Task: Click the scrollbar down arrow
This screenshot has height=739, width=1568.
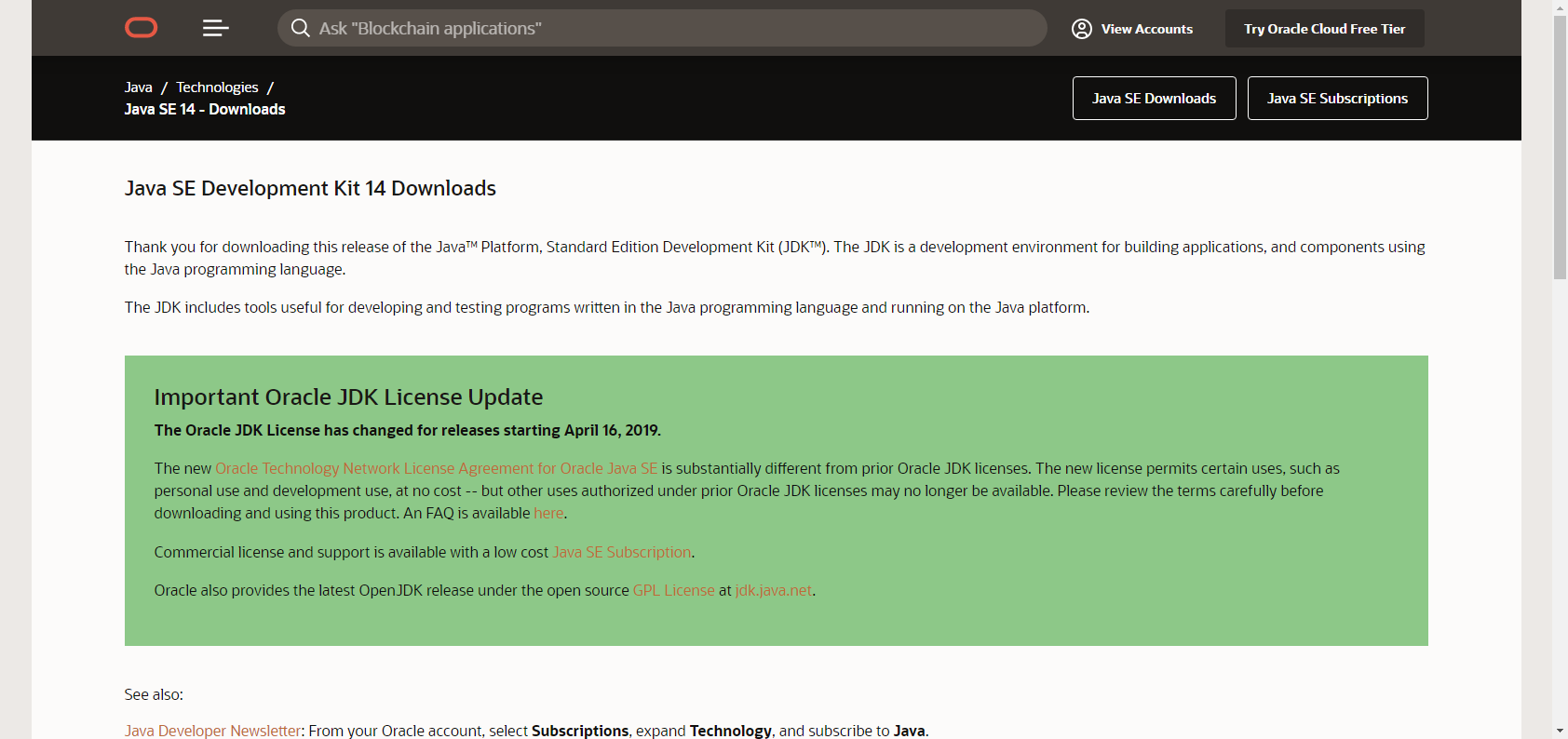Action: click(1560, 732)
